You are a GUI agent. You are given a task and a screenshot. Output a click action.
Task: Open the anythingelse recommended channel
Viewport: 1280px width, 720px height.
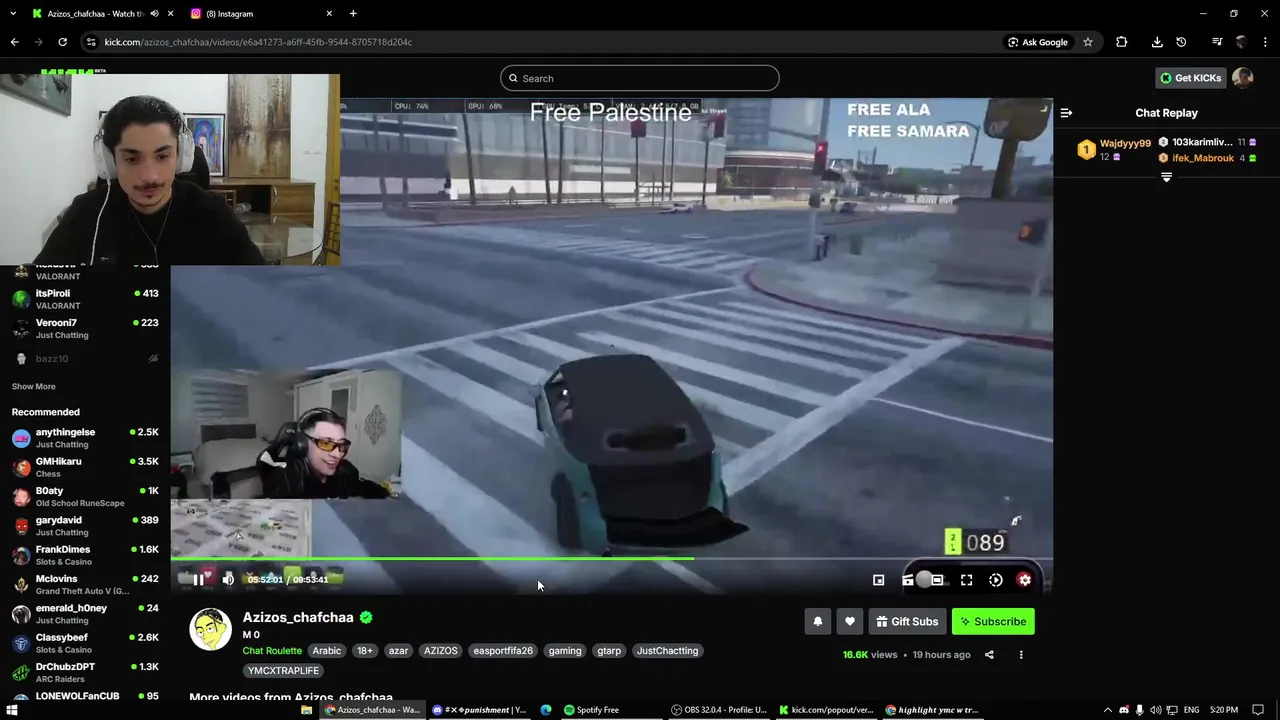[85, 438]
